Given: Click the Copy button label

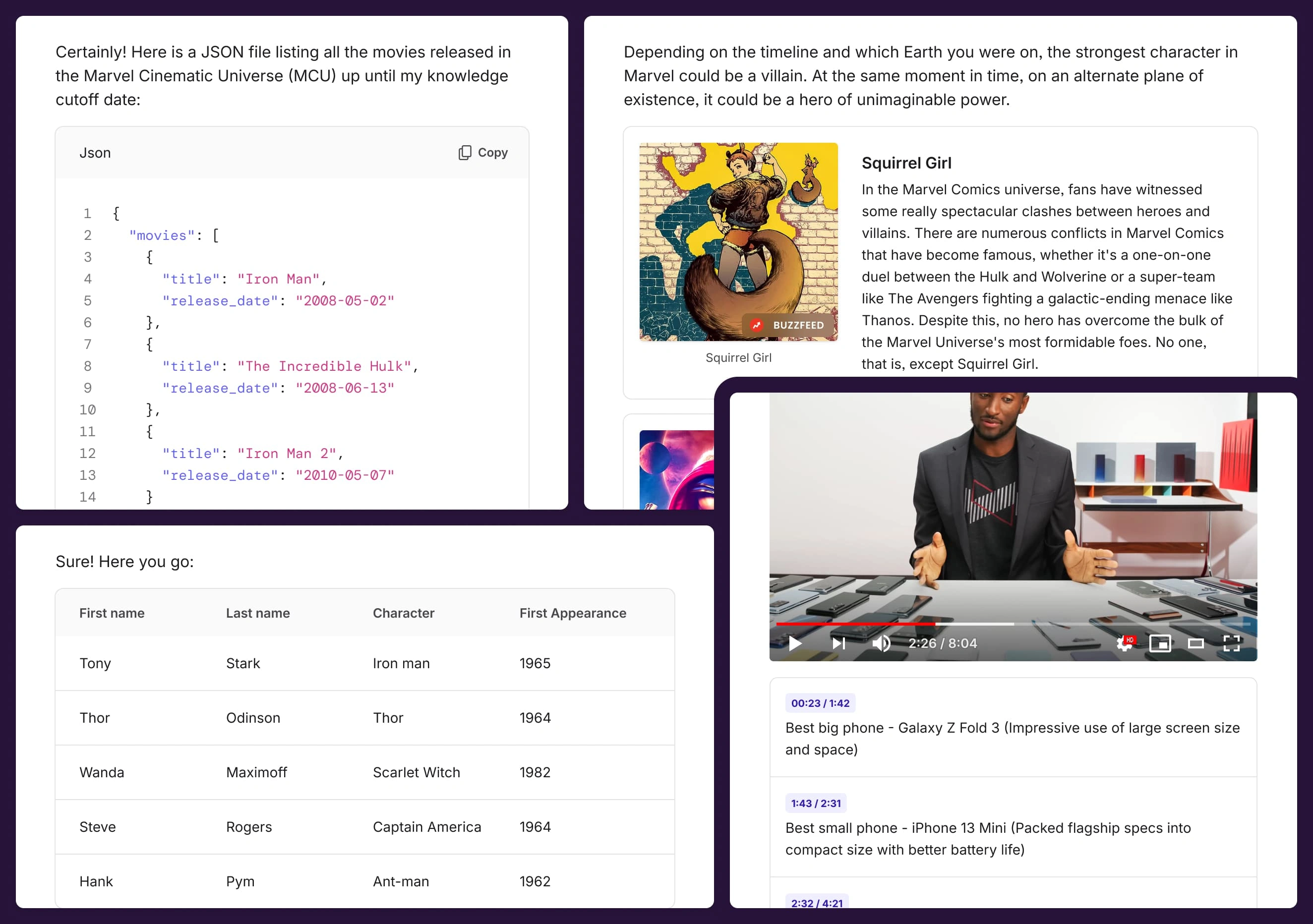Looking at the screenshot, I should (492, 153).
